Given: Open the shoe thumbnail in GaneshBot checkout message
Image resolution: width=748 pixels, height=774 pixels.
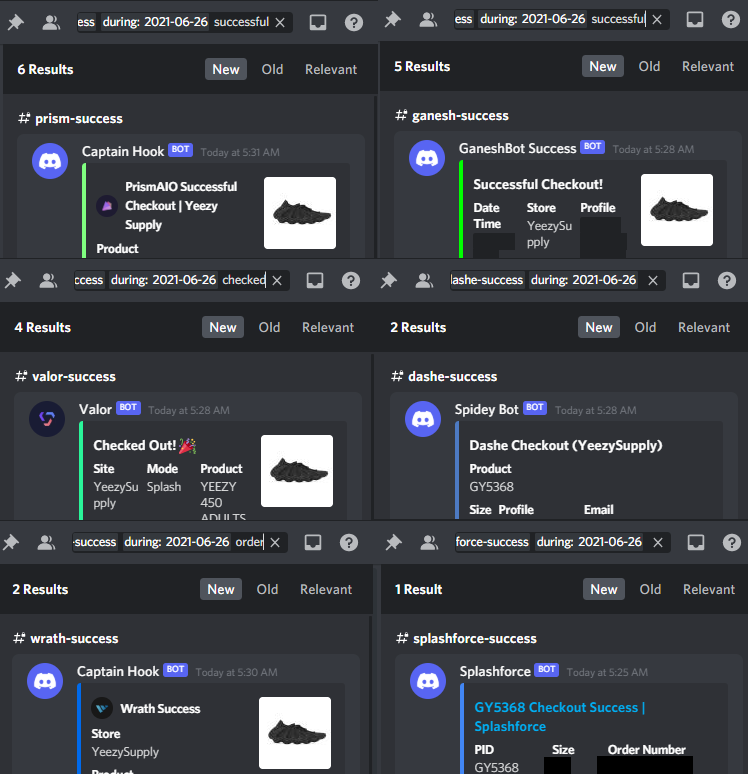Looking at the screenshot, I should pos(677,210).
